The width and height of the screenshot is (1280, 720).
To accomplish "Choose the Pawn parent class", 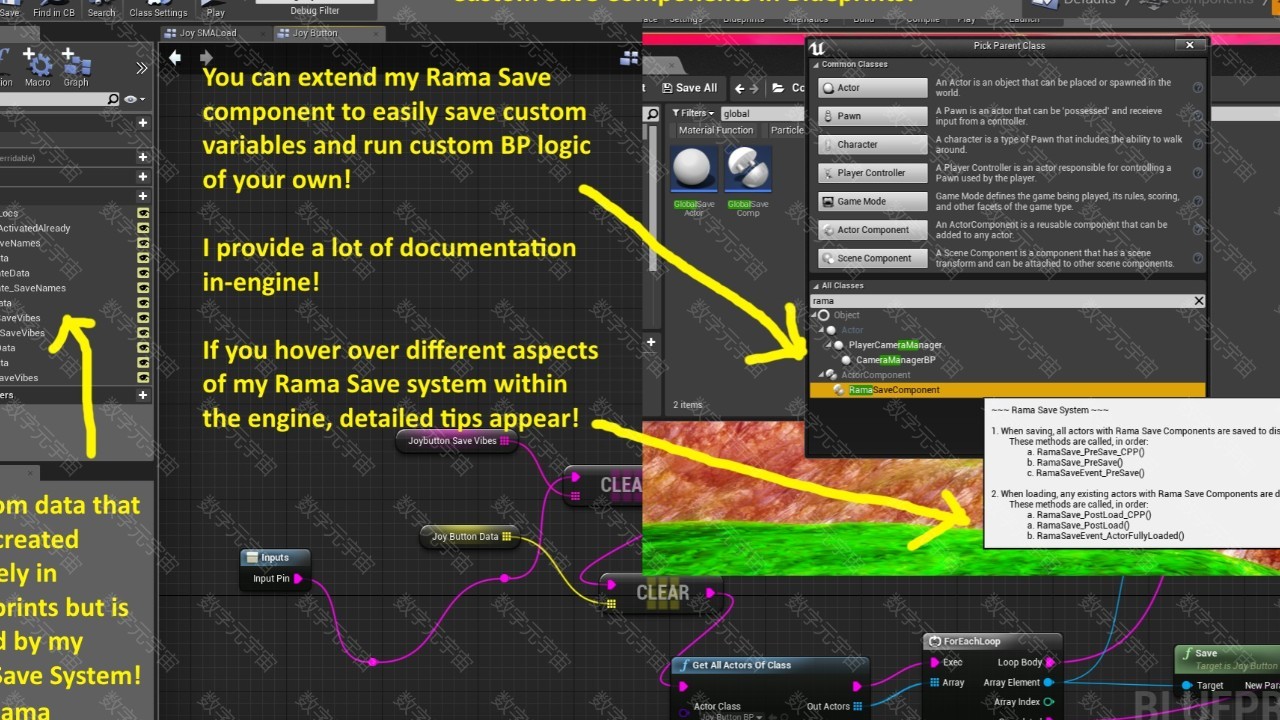I will coord(873,116).
